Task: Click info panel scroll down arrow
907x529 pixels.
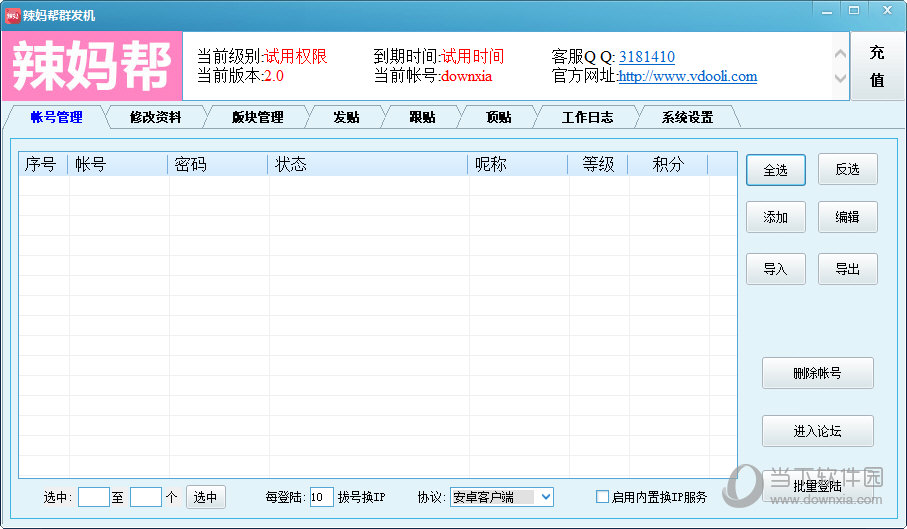Action: pos(840,78)
